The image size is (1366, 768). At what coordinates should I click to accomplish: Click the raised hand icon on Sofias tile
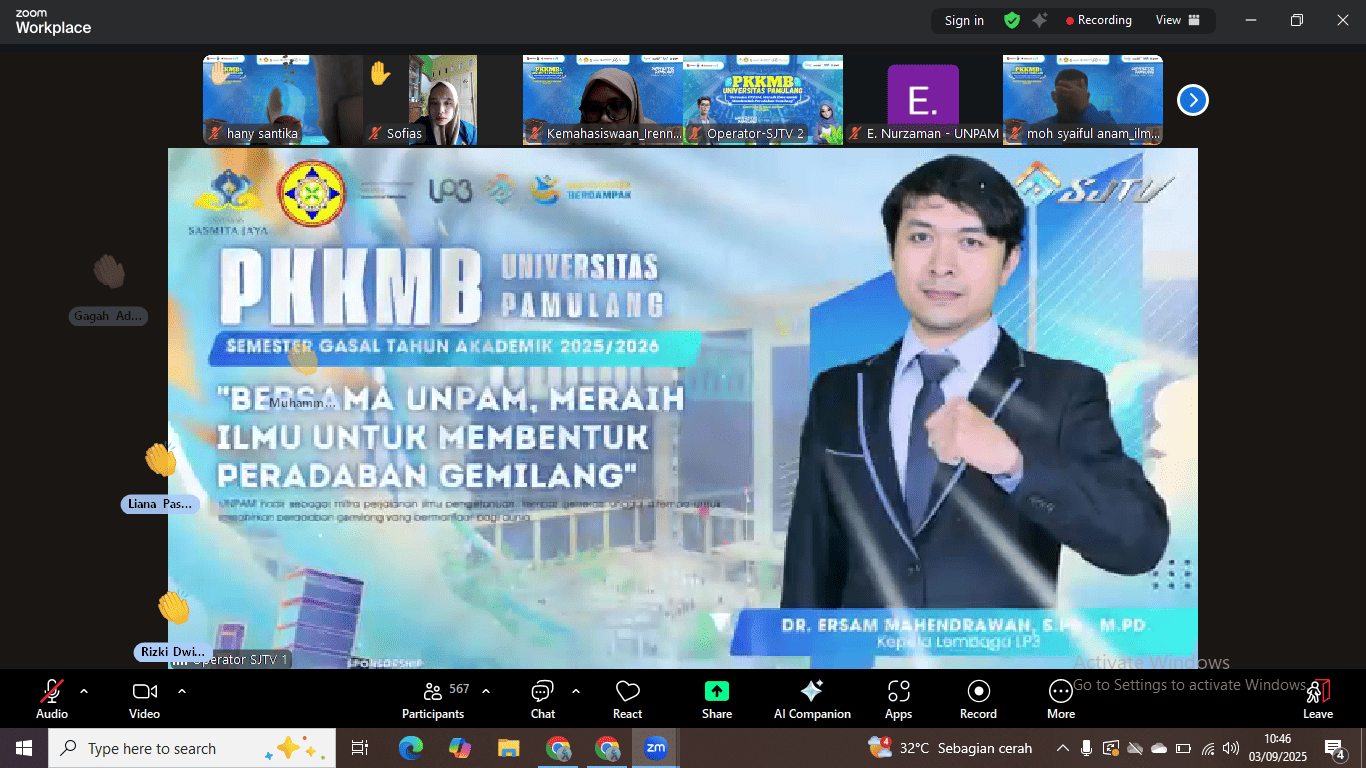tap(379, 73)
